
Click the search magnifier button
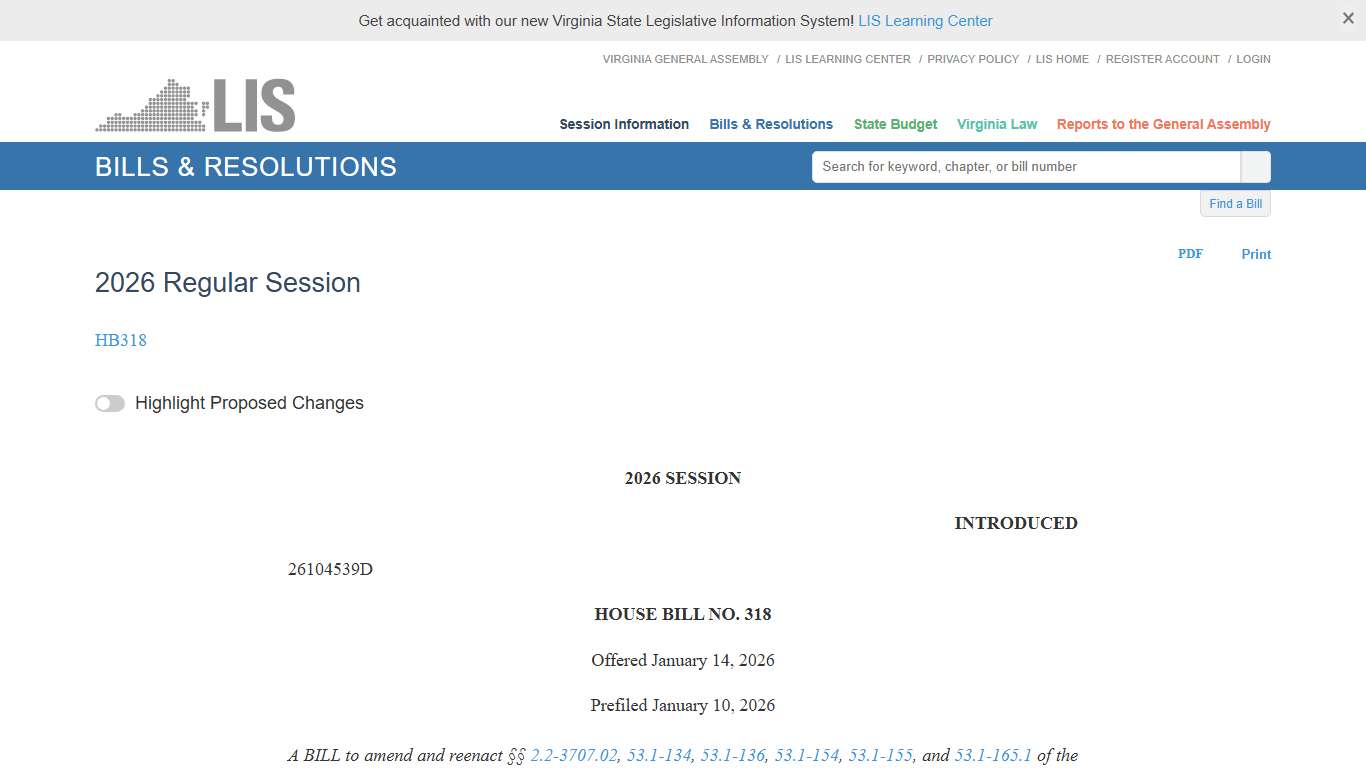[x=1255, y=166]
